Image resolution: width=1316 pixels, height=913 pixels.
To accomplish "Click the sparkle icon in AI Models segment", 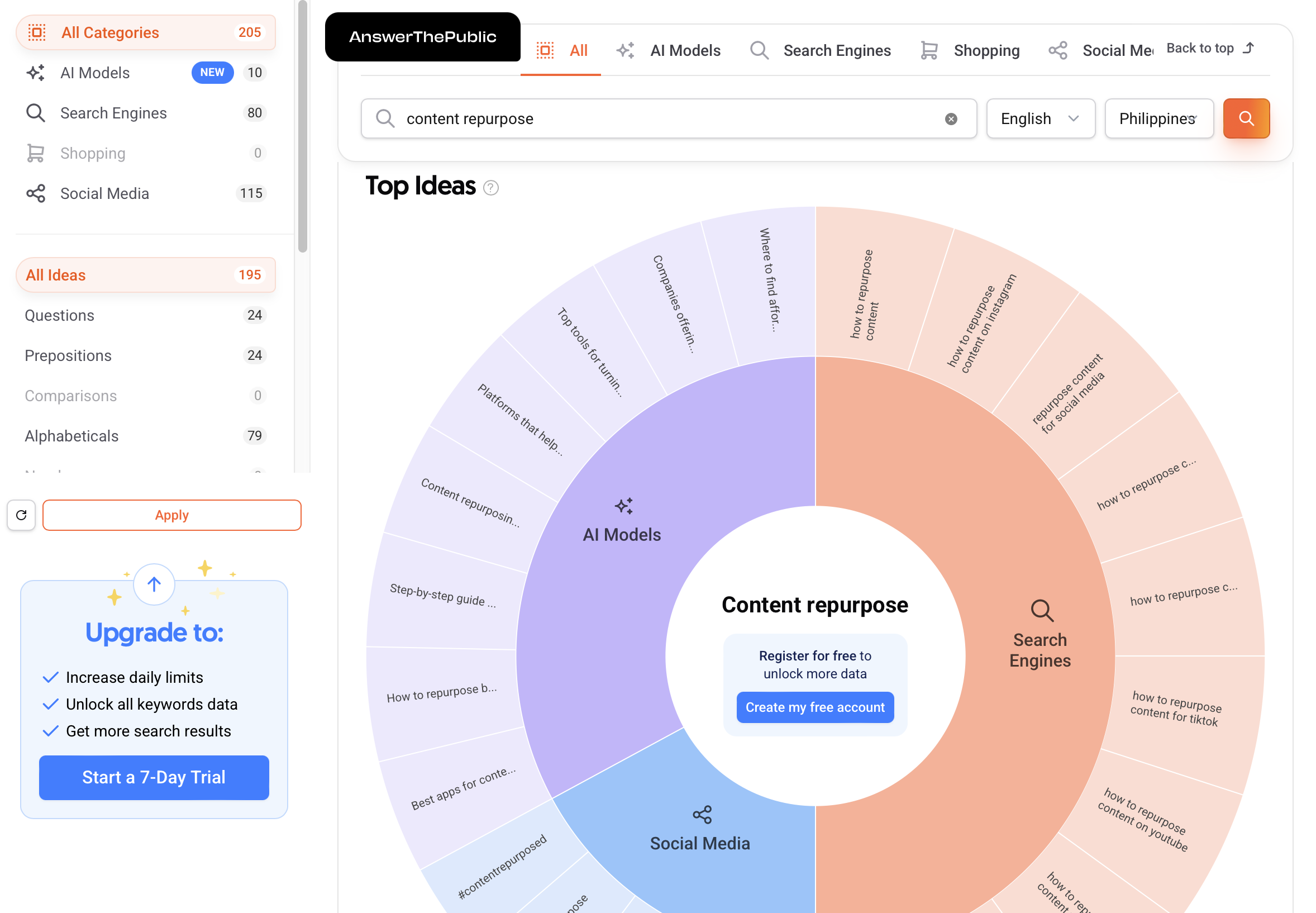I will pos(623,506).
